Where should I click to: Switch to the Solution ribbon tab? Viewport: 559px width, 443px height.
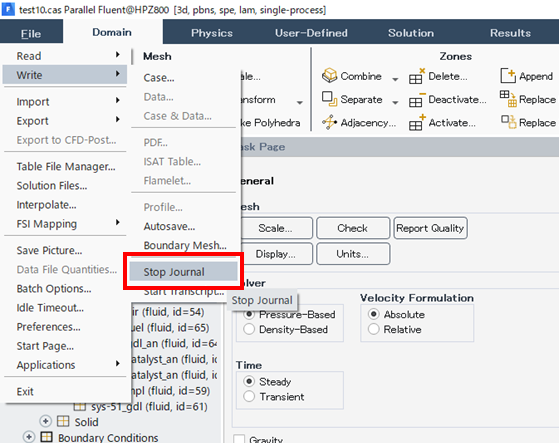pos(411,33)
